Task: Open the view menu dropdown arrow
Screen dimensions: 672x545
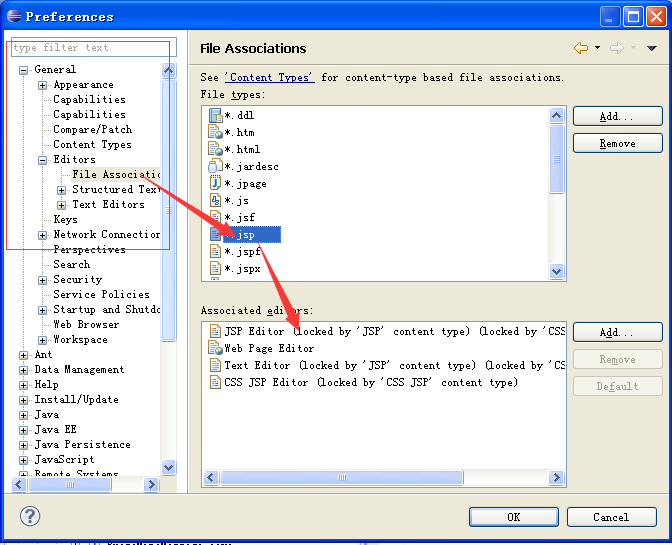Action: point(651,48)
